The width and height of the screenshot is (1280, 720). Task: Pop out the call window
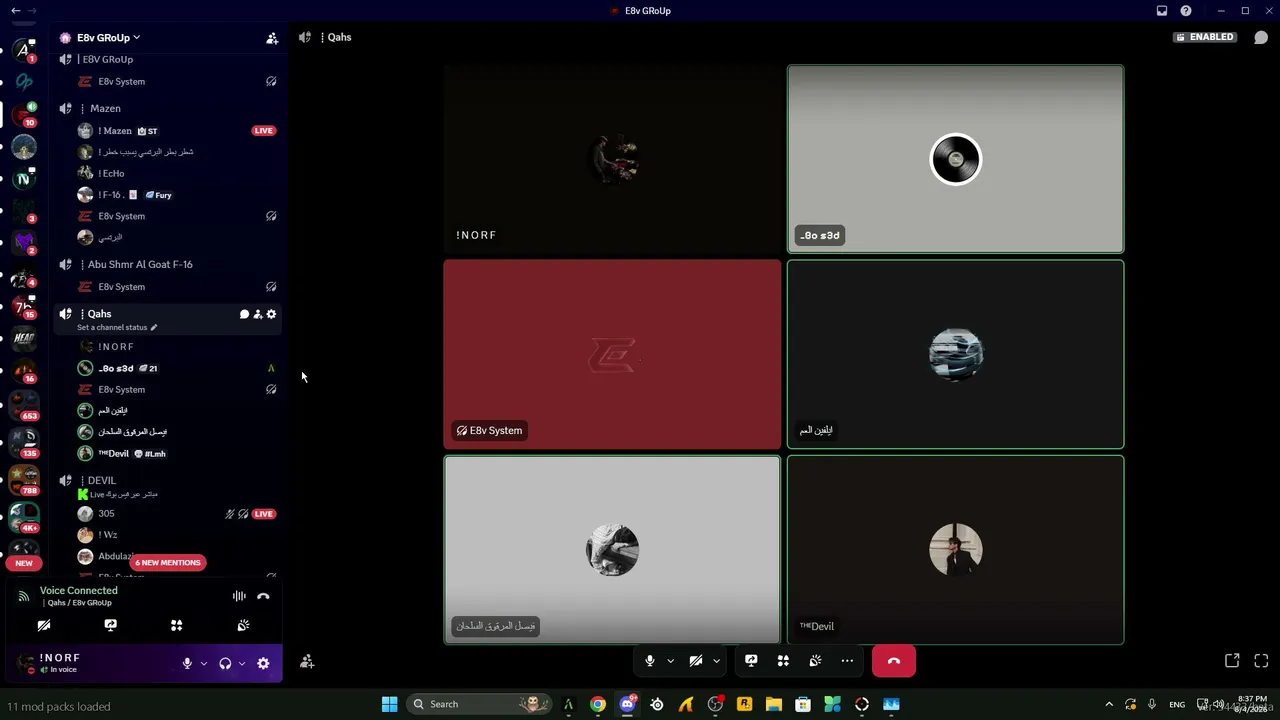pyautogui.click(x=1232, y=661)
